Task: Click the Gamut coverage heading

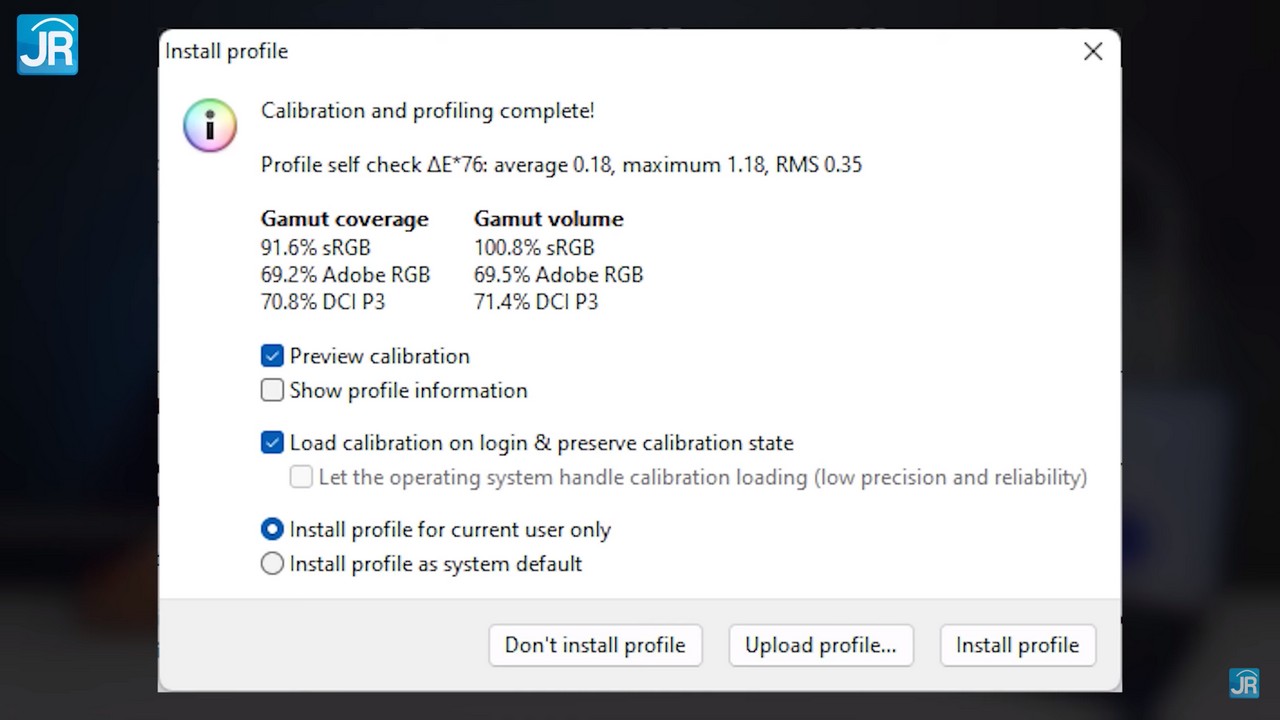Action: tap(344, 219)
